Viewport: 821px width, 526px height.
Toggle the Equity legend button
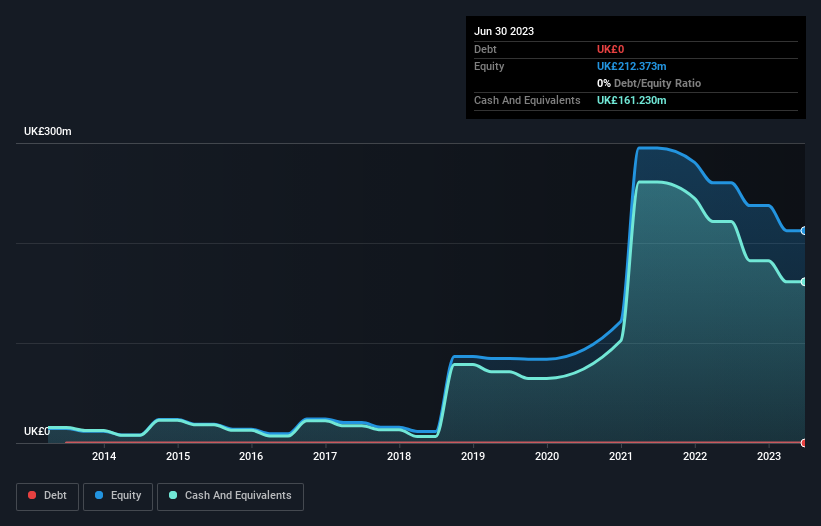point(118,496)
